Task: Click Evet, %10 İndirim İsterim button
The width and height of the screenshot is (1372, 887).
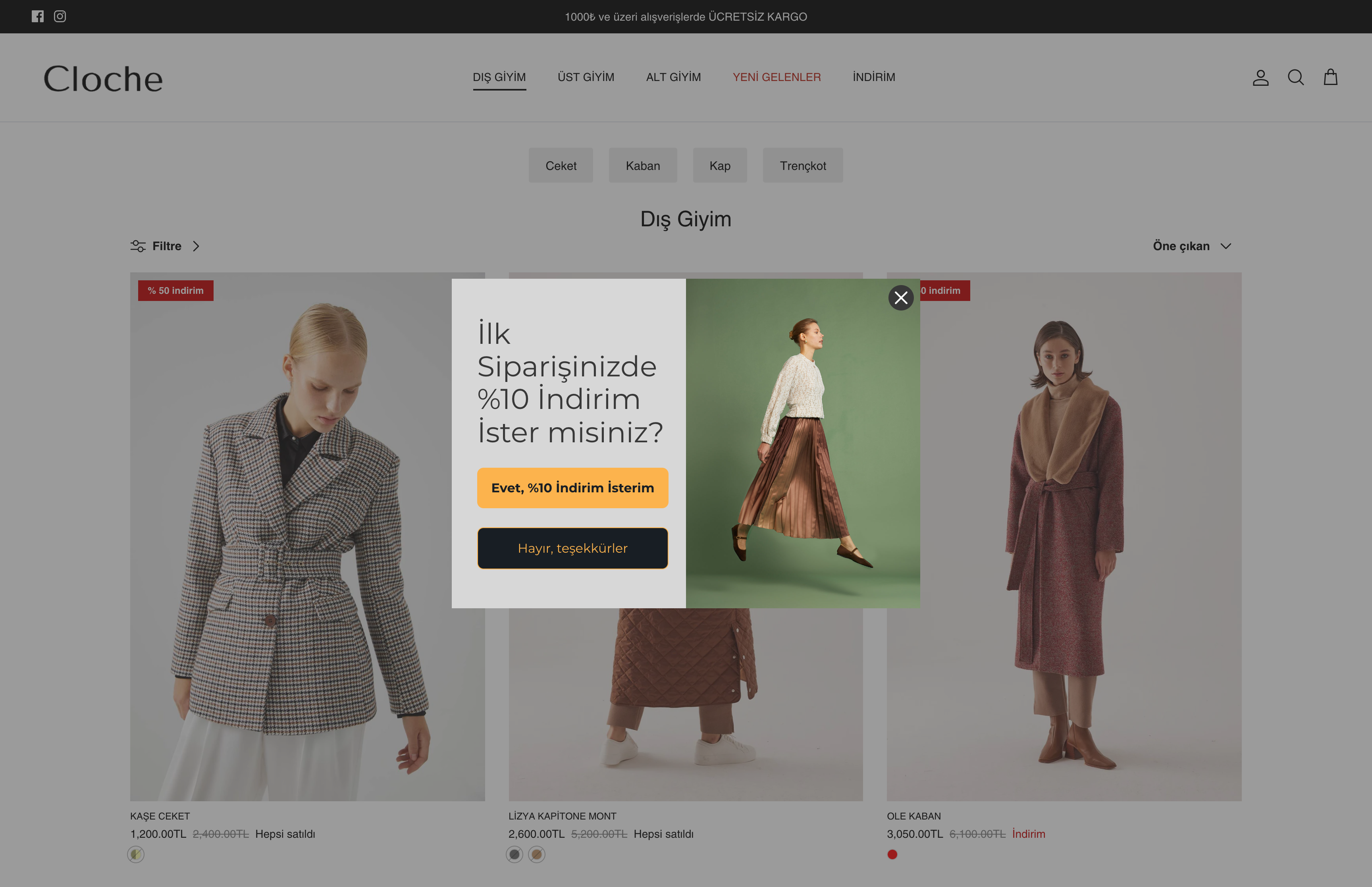Action: 572,488
